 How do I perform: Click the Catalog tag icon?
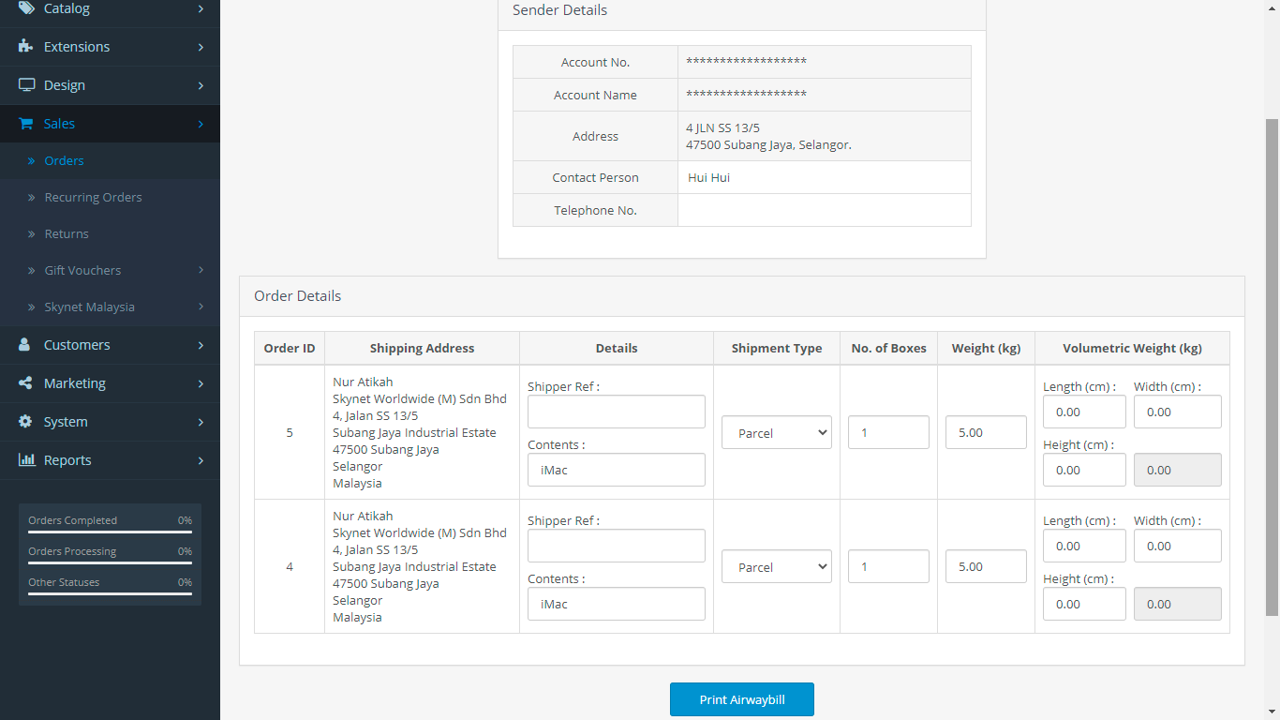pos(26,8)
